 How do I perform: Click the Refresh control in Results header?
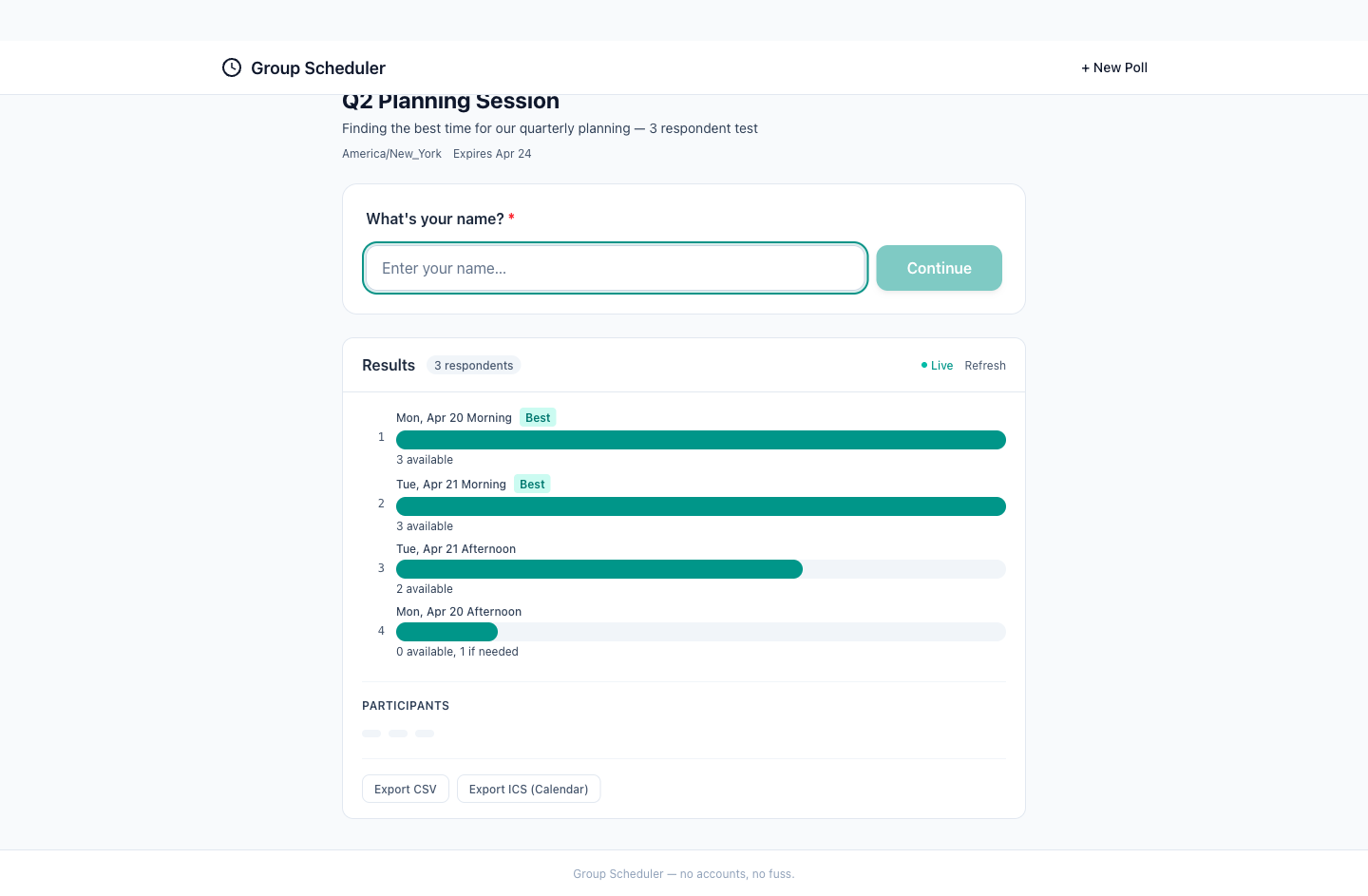click(985, 365)
